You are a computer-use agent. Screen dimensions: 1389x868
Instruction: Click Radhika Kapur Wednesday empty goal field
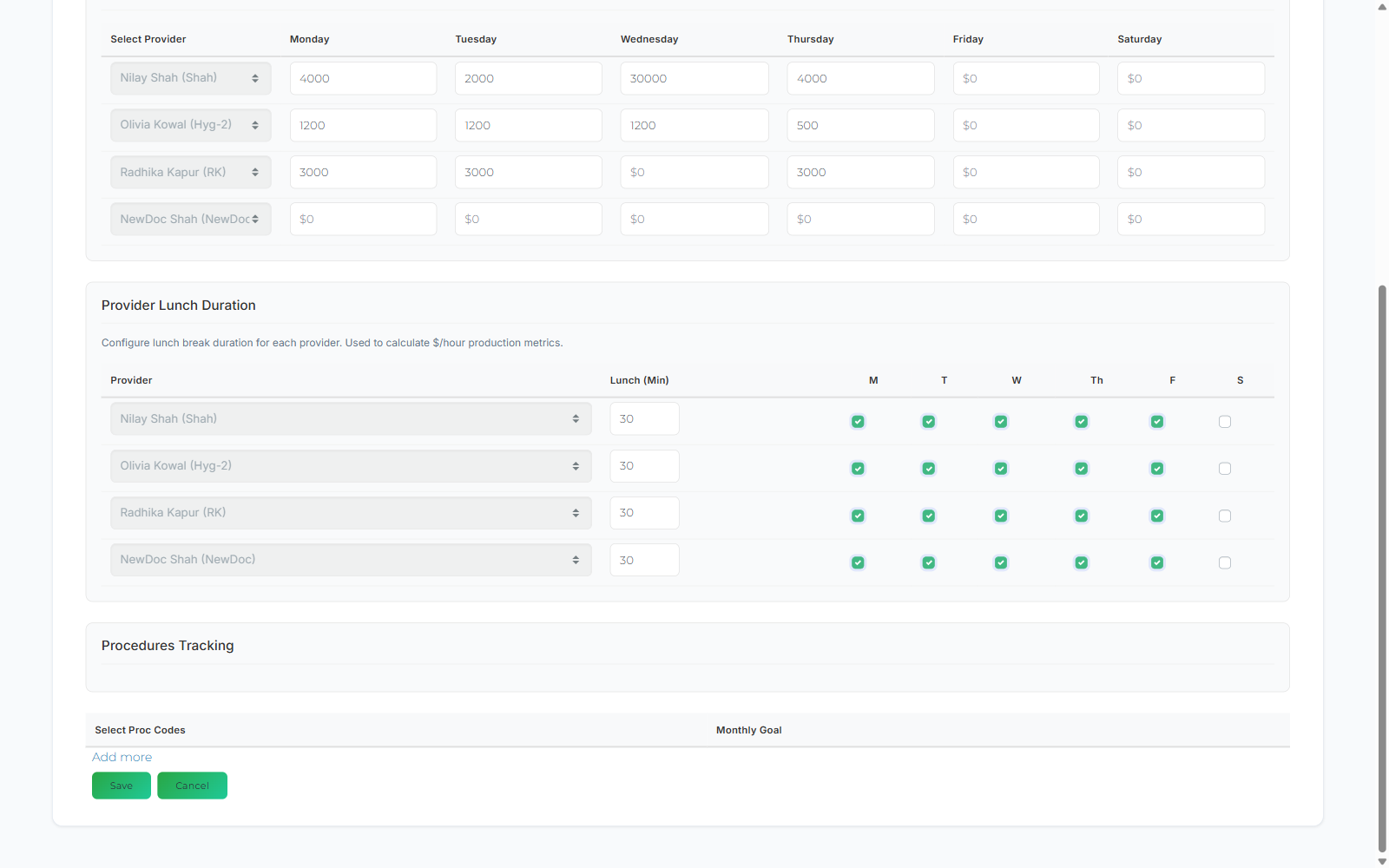pos(694,172)
